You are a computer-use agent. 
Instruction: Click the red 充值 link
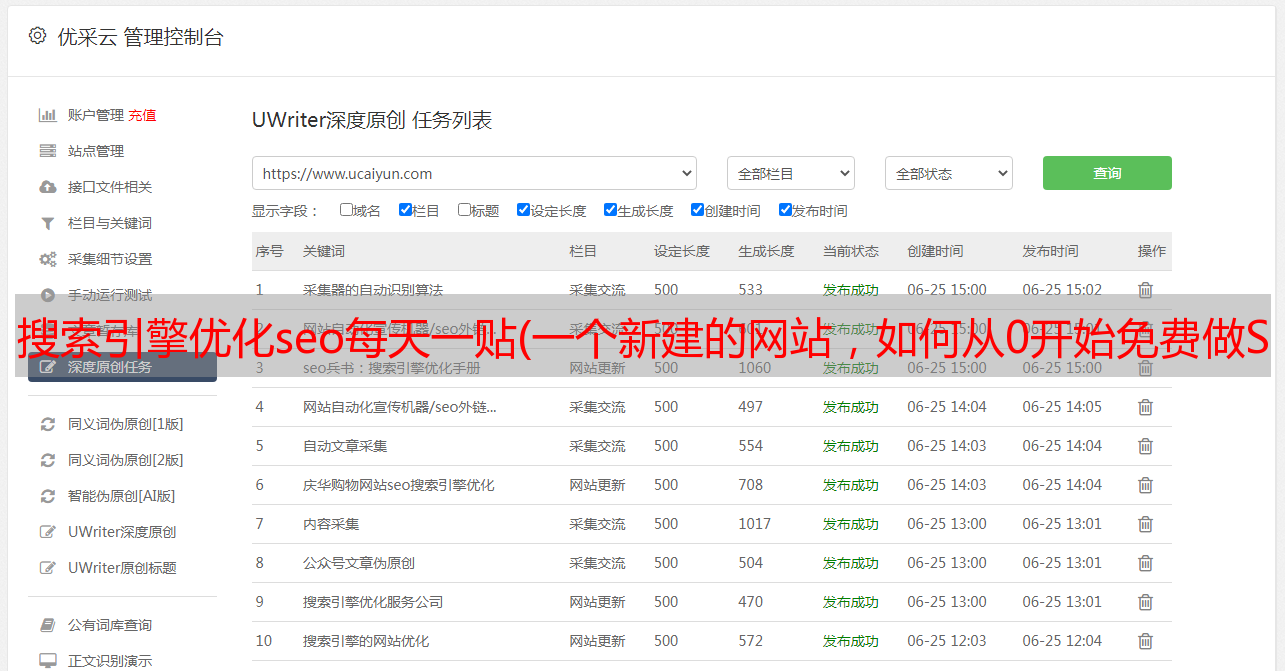point(142,115)
